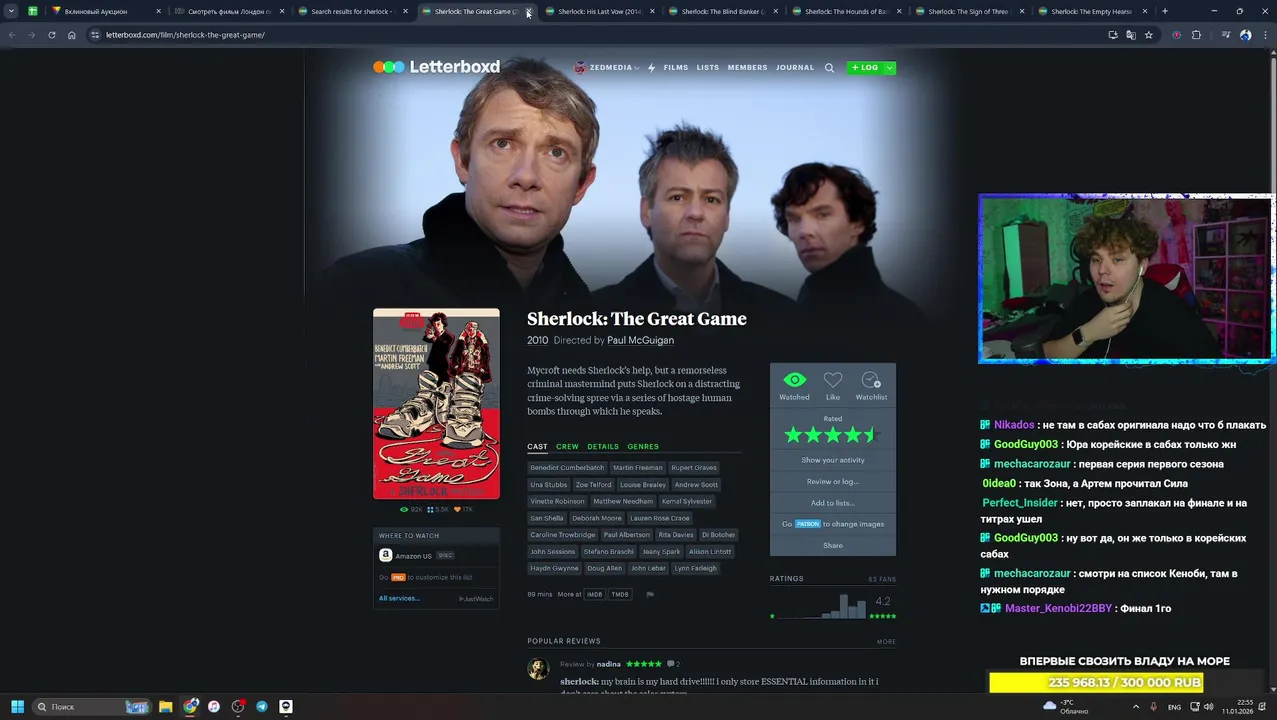
Task: Click Una Stubbs cast tag
Action: pos(548,485)
